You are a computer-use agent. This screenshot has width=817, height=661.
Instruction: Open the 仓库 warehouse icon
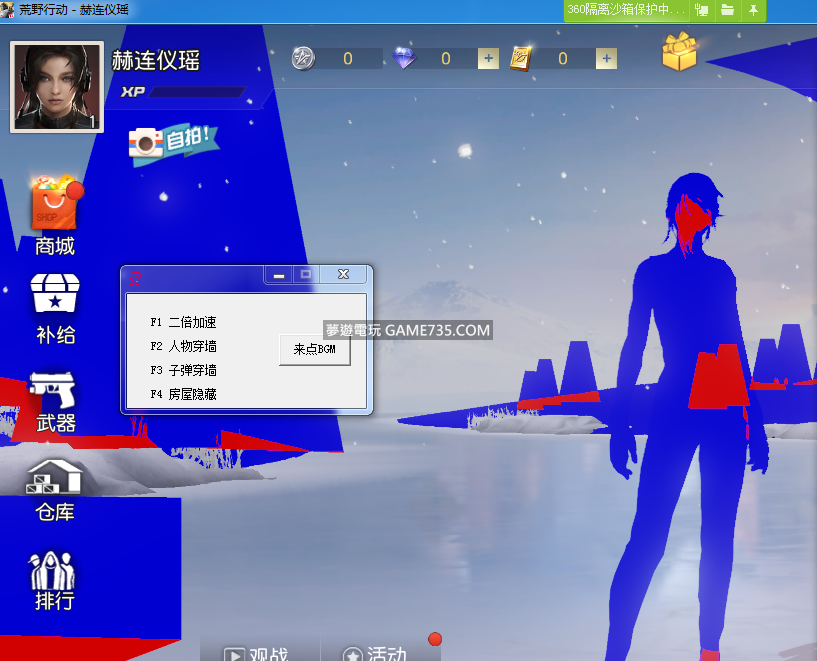[x=54, y=477]
